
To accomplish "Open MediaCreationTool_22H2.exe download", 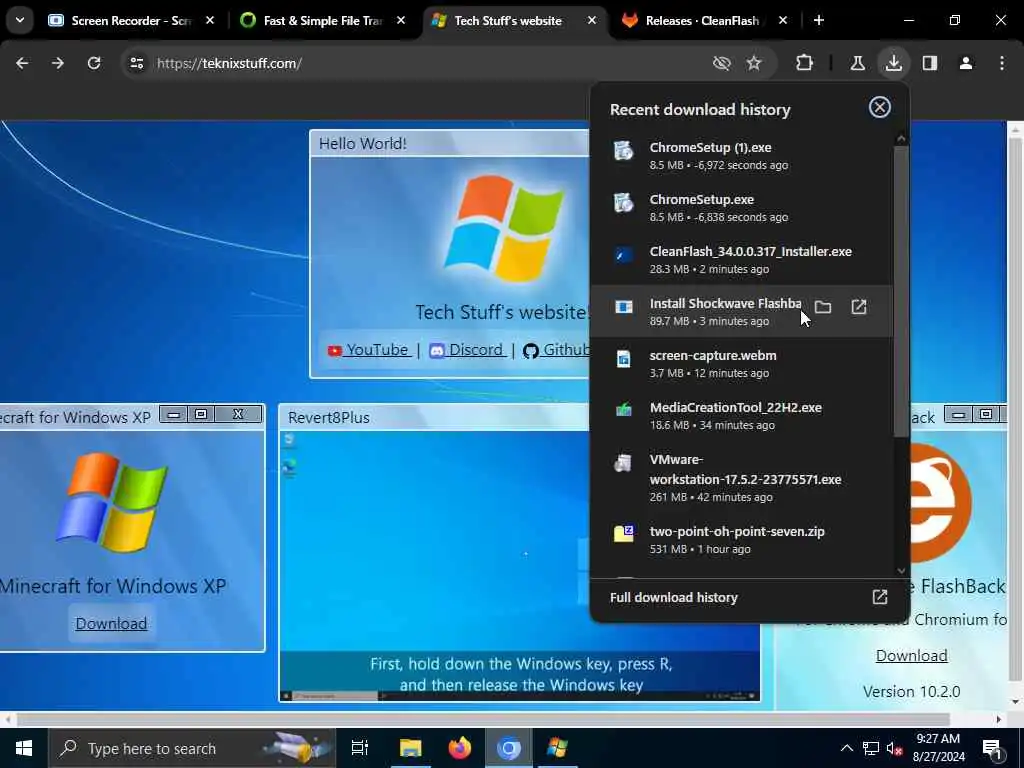I will [741, 415].
